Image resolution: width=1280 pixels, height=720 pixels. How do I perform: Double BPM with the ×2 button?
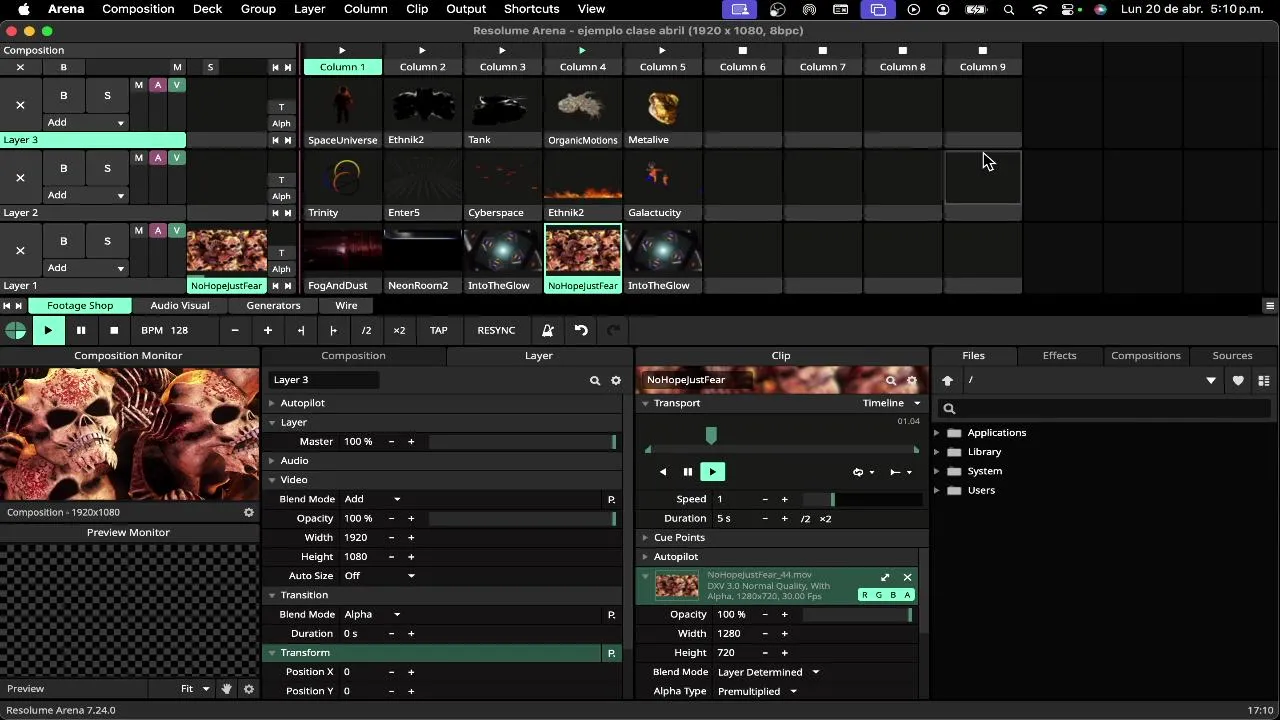399,331
